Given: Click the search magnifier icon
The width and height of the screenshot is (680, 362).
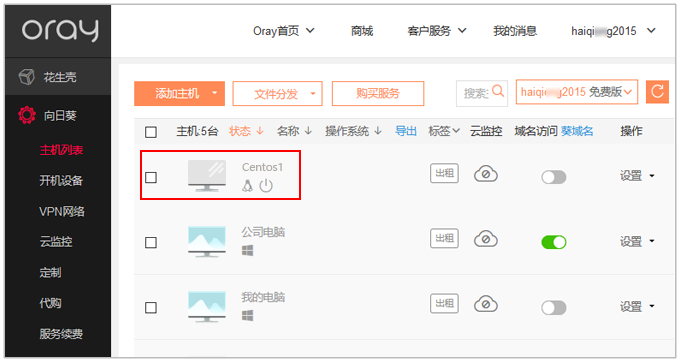Looking at the screenshot, I should point(498,91).
